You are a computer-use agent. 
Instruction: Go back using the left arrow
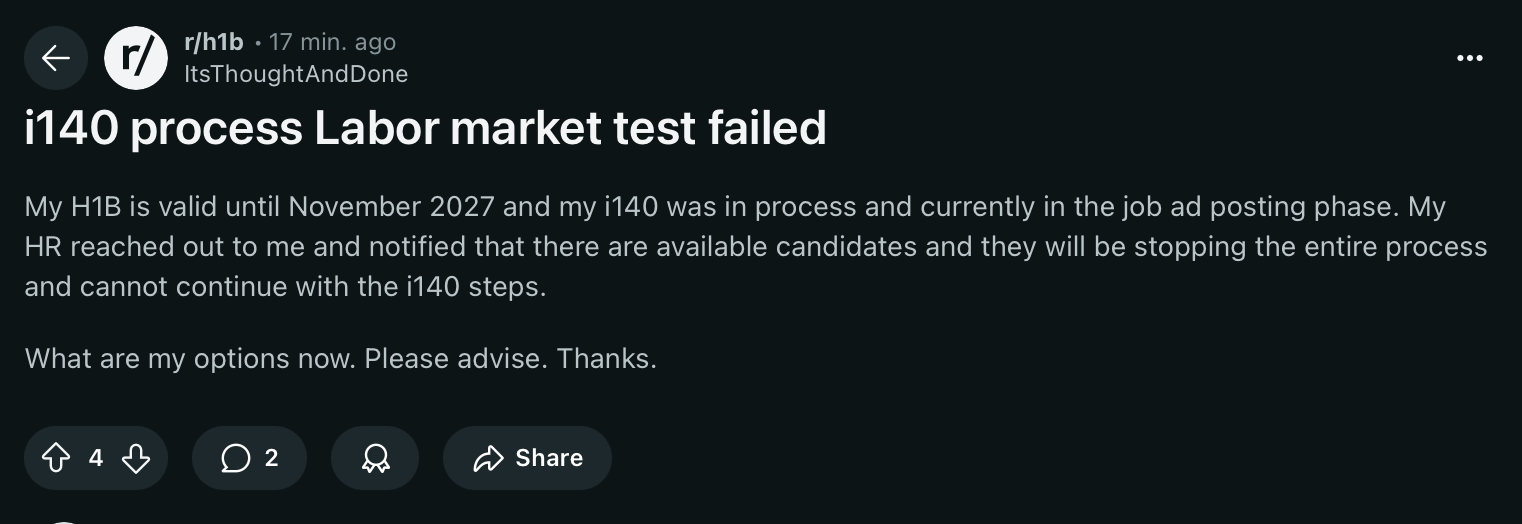pyautogui.click(x=56, y=58)
